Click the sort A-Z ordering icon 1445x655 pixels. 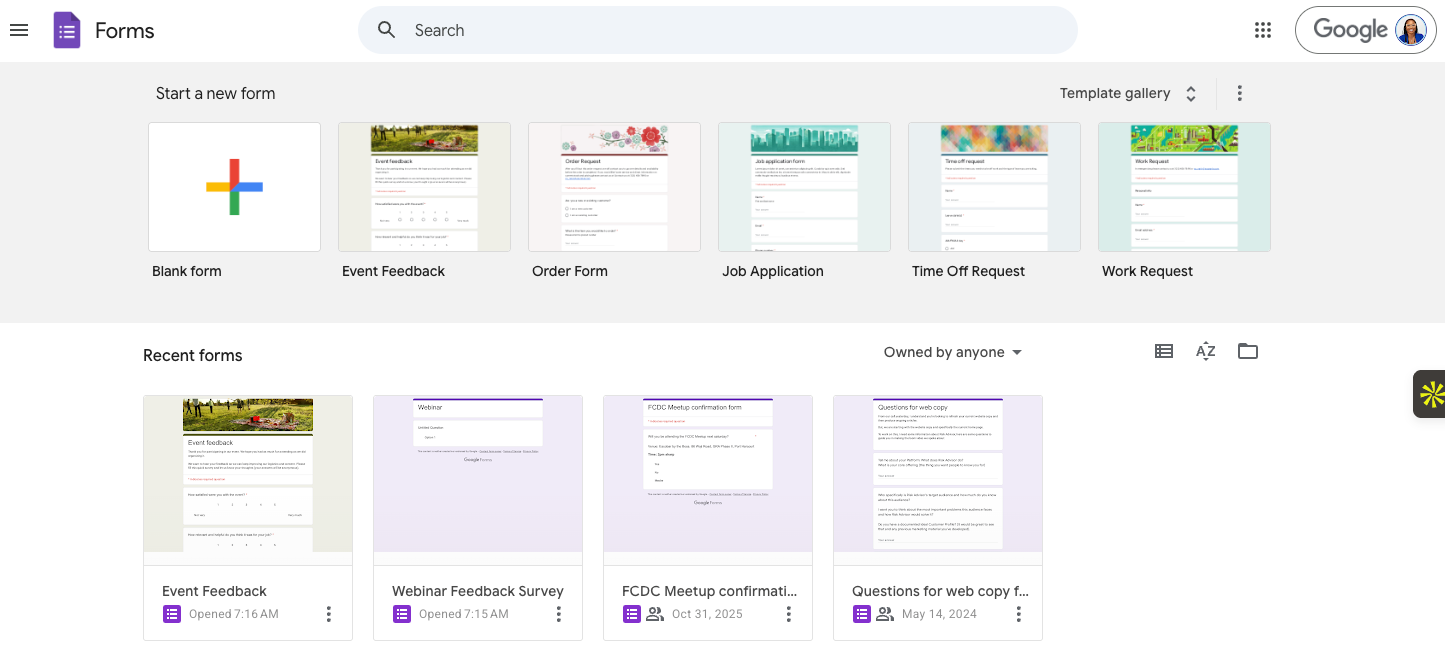coord(1205,351)
